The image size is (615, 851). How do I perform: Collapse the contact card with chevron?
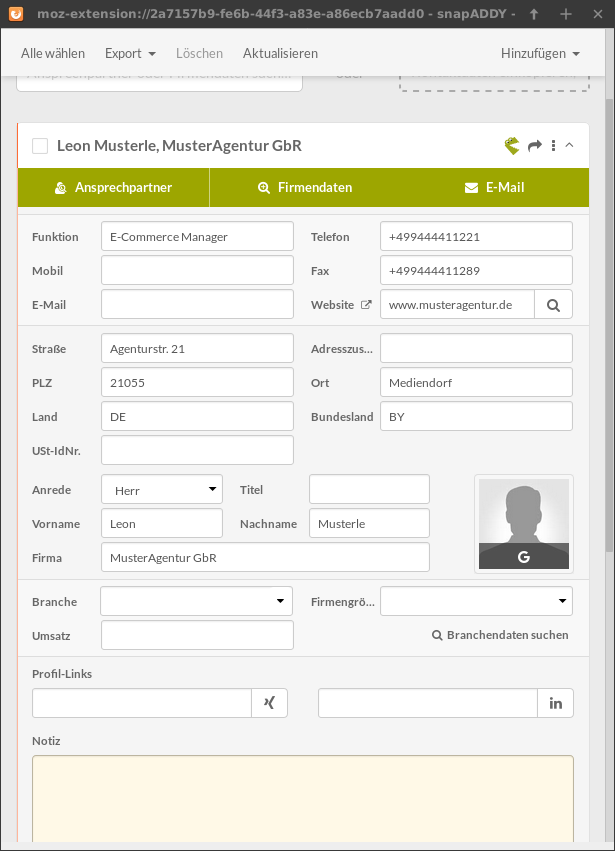(569, 146)
